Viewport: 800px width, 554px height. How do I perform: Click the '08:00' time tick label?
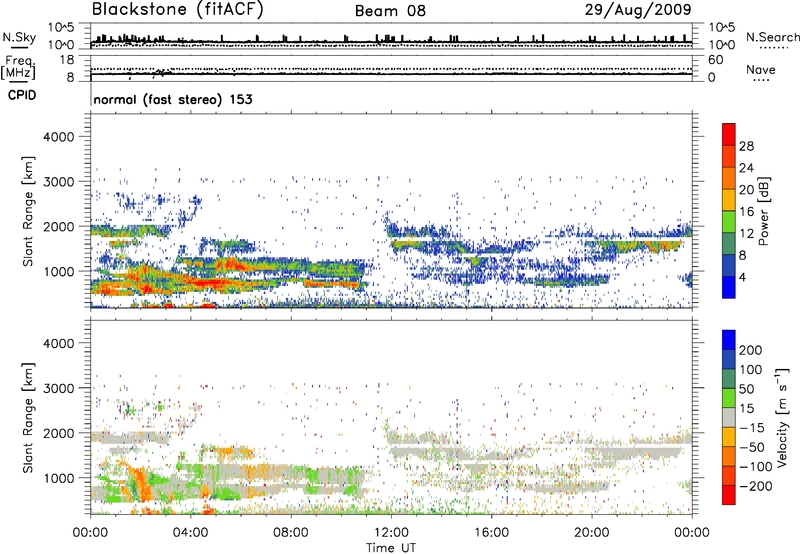click(x=291, y=533)
